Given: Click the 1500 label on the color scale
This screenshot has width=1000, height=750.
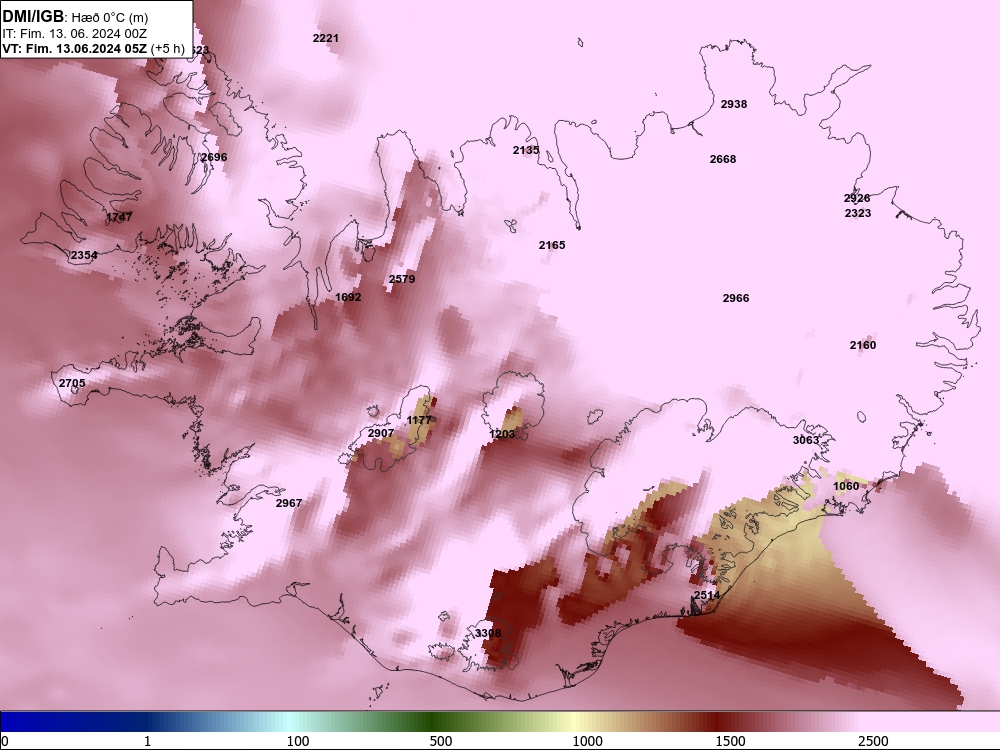Looking at the screenshot, I should [x=730, y=741].
